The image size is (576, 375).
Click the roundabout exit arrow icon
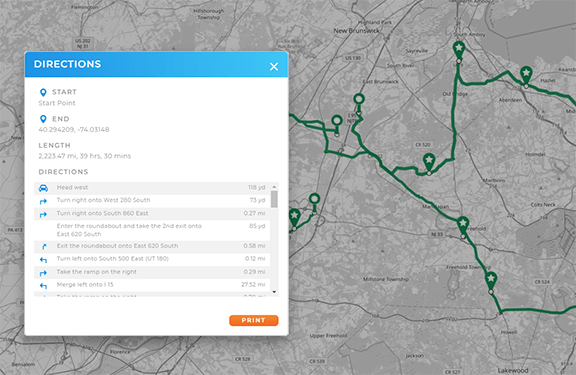(44, 247)
